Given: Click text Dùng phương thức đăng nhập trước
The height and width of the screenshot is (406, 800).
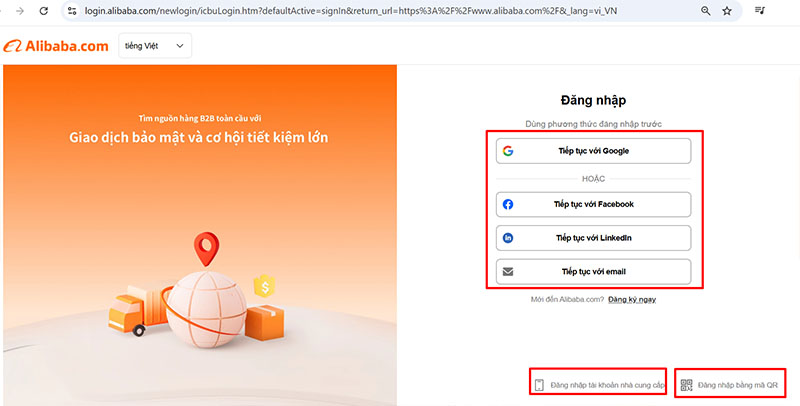Looking at the screenshot, I should (x=593, y=124).
